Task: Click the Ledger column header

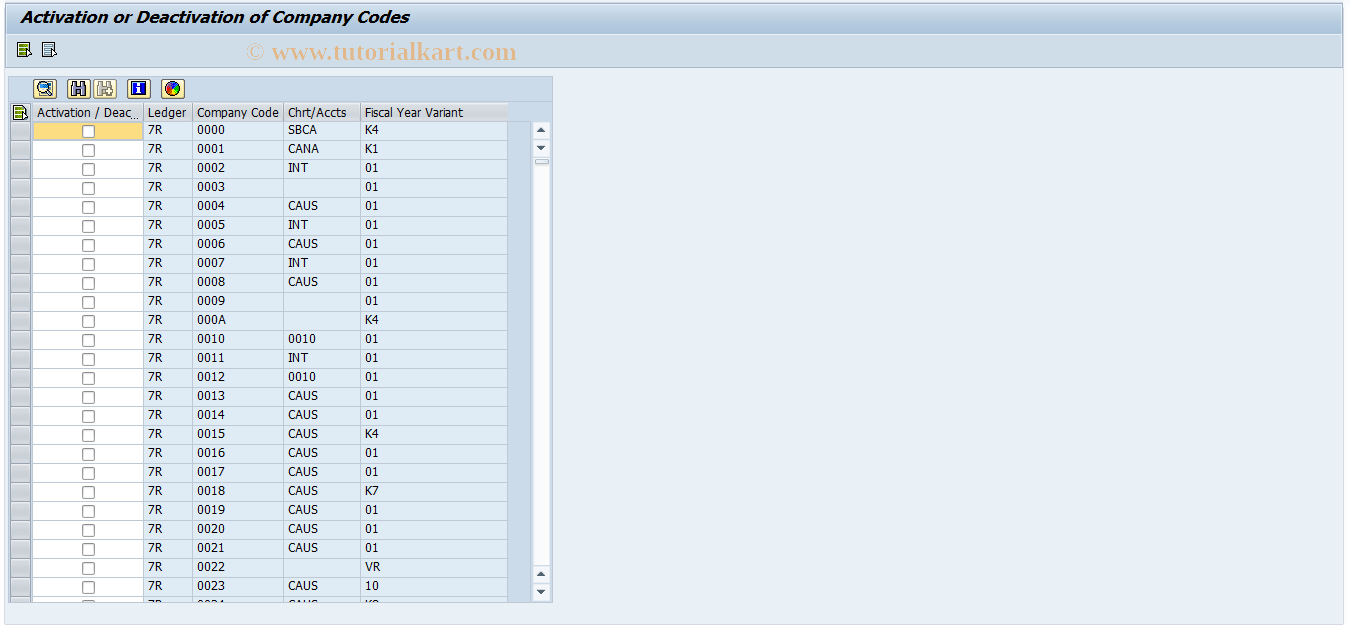Action: point(168,113)
